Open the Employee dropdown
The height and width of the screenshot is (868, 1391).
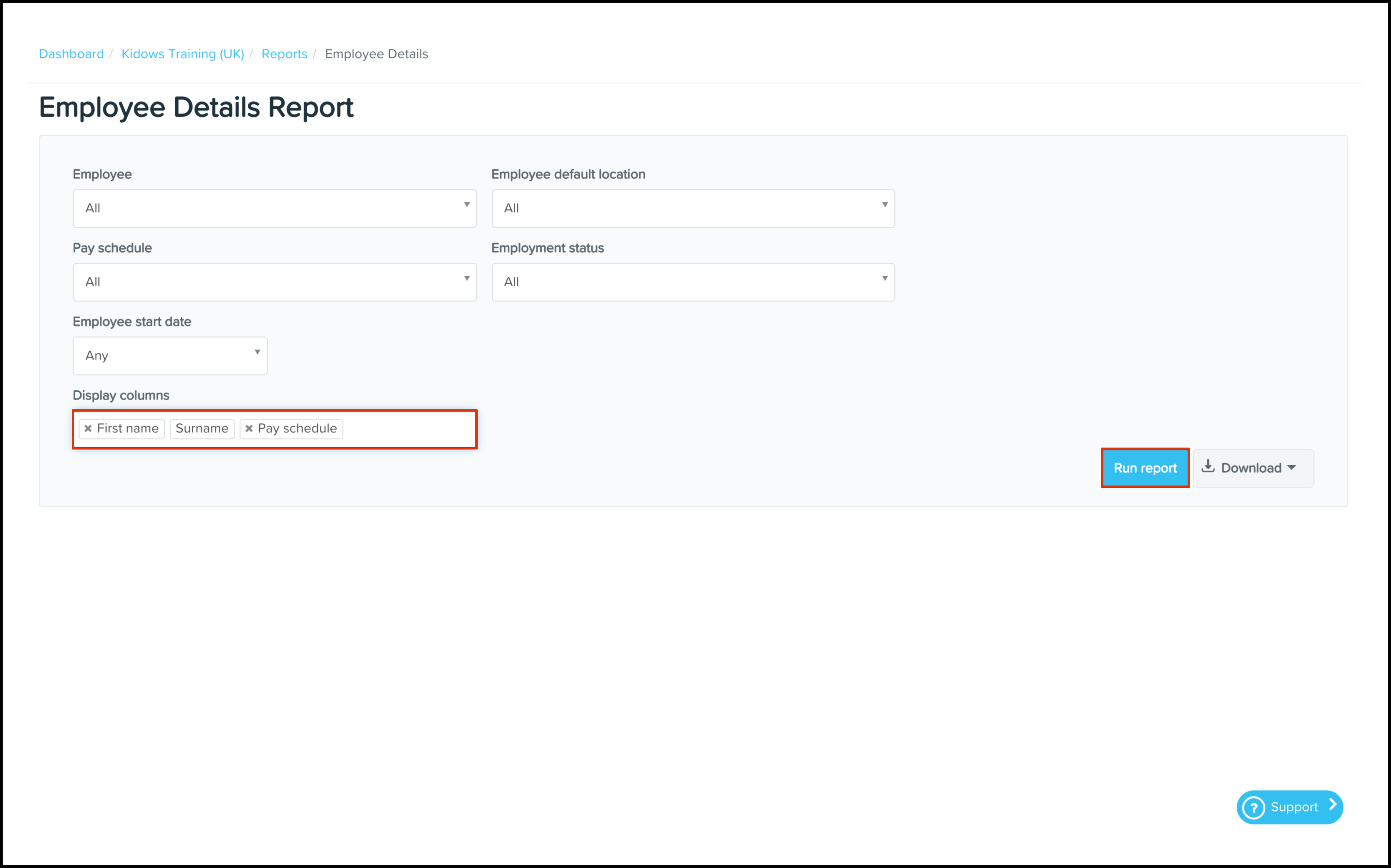pos(275,209)
